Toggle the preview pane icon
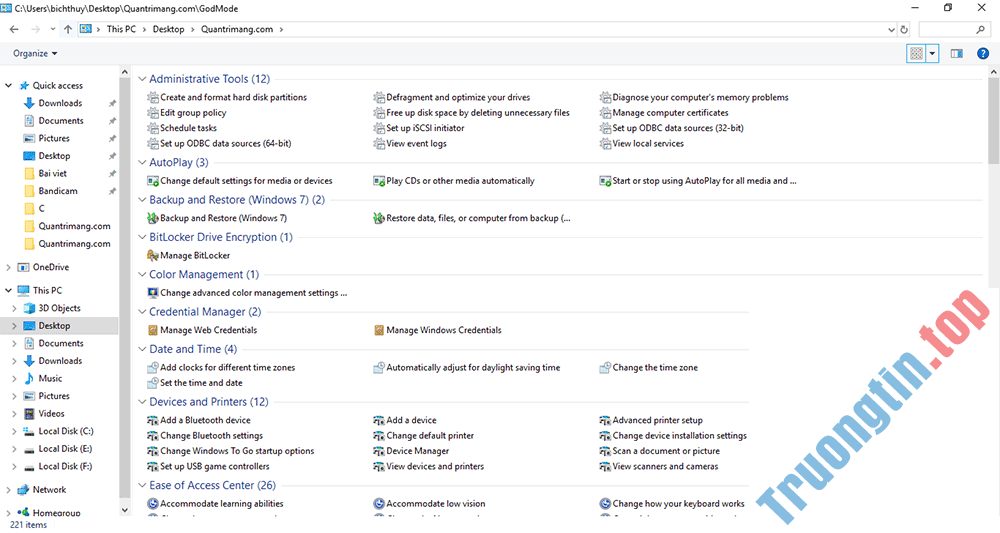 [x=956, y=54]
